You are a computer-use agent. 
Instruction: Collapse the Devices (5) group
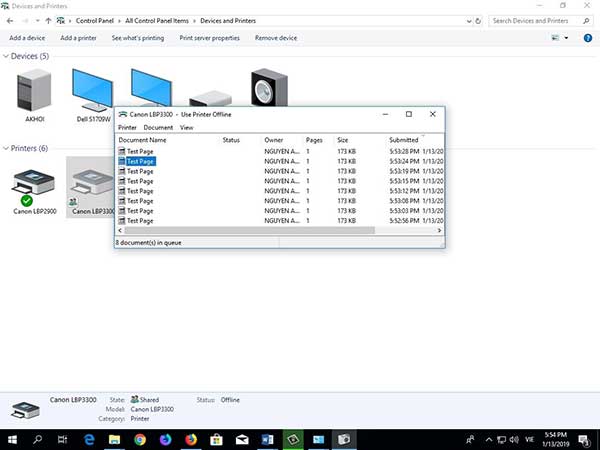(x=6, y=56)
